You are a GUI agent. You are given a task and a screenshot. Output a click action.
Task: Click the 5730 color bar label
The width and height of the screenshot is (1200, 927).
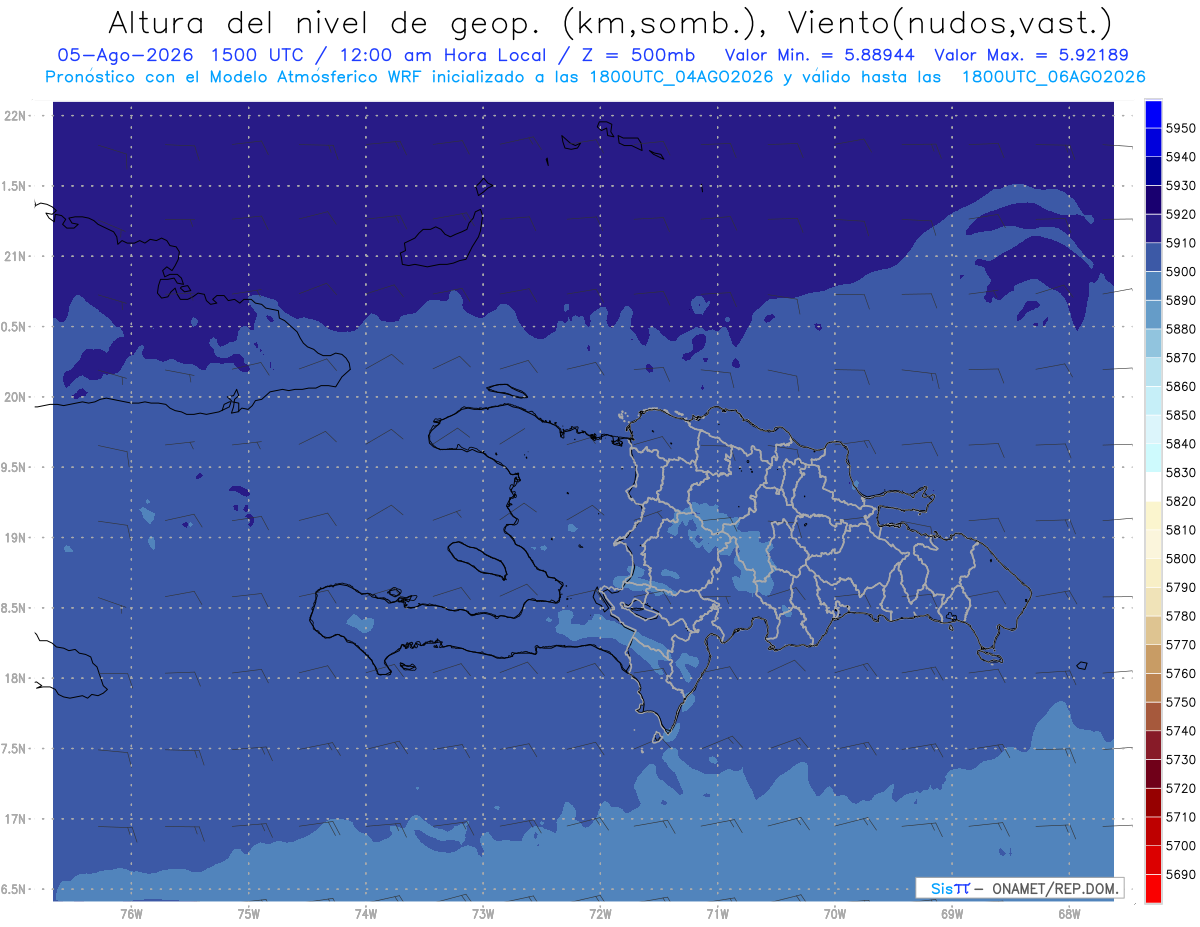point(1181,759)
